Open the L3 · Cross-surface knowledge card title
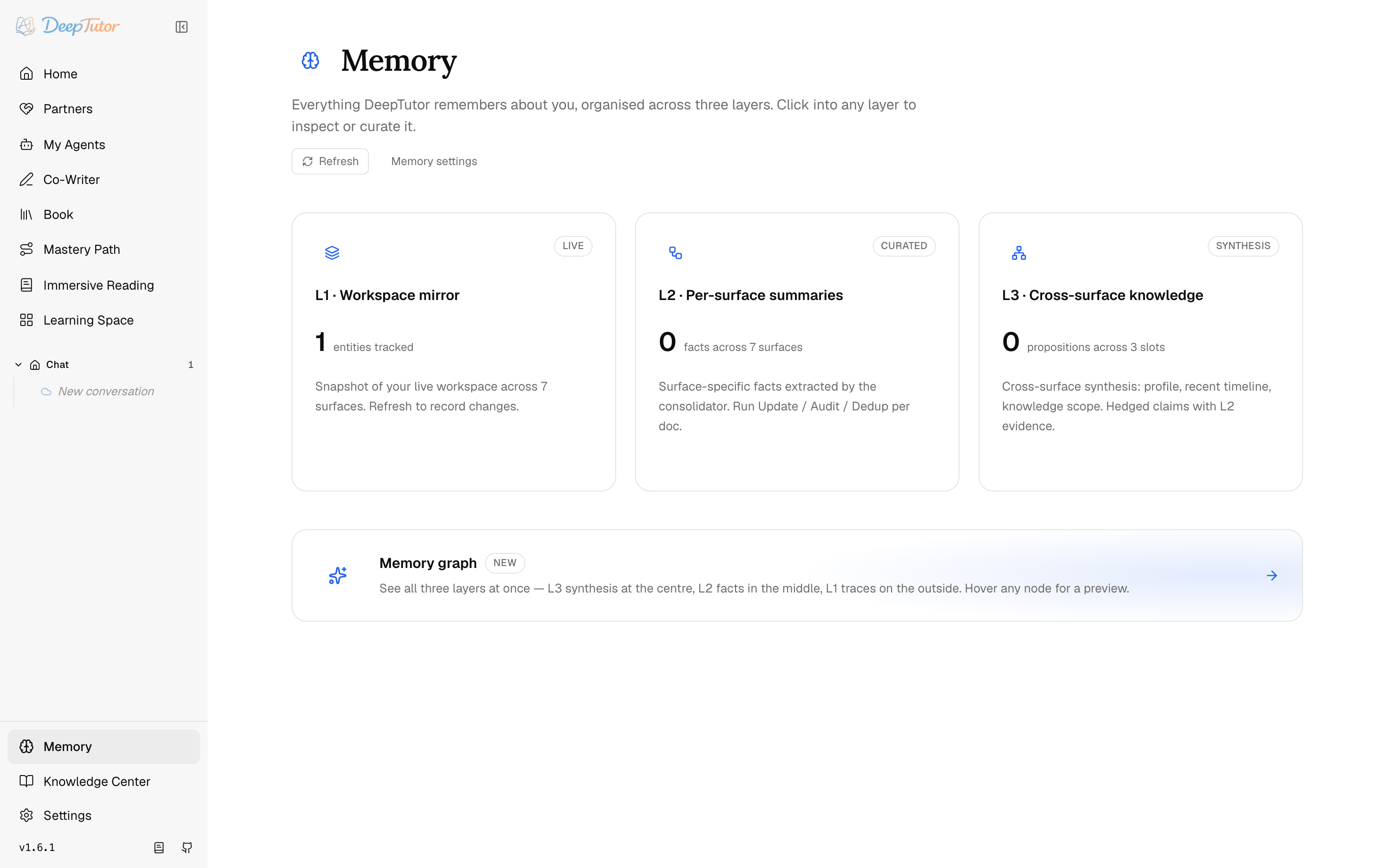Image resolution: width=1387 pixels, height=868 pixels. coord(1103,295)
